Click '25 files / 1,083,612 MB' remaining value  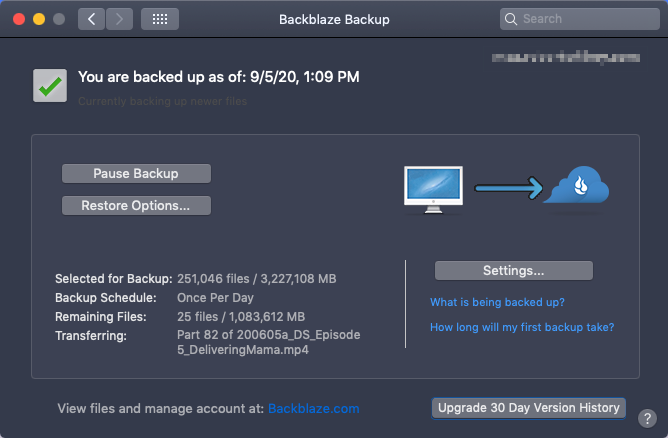click(x=241, y=317)
